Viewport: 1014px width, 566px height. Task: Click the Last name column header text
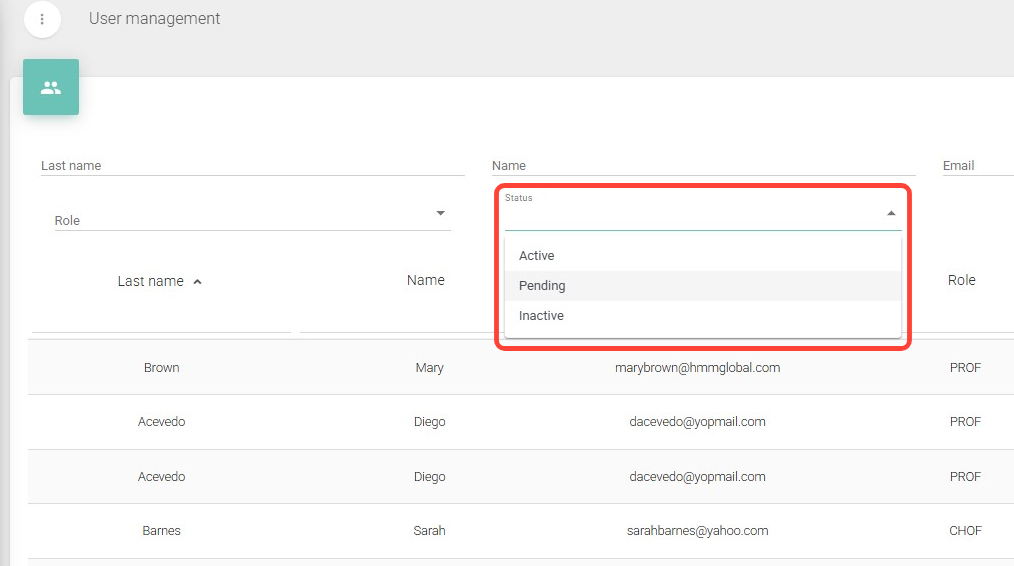[x=150, y=281]
